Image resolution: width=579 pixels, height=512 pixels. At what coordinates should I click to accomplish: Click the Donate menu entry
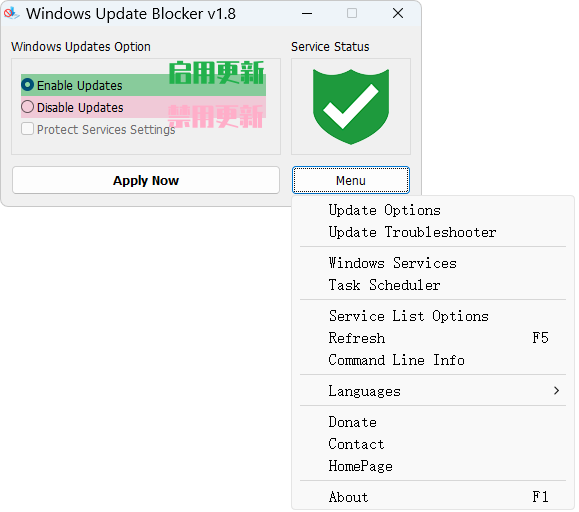tap(433, 422)
